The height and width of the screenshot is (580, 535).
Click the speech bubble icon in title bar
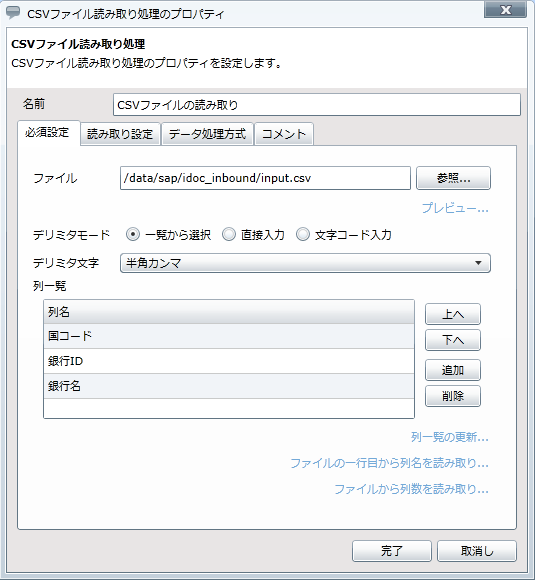tap(13, 12)
